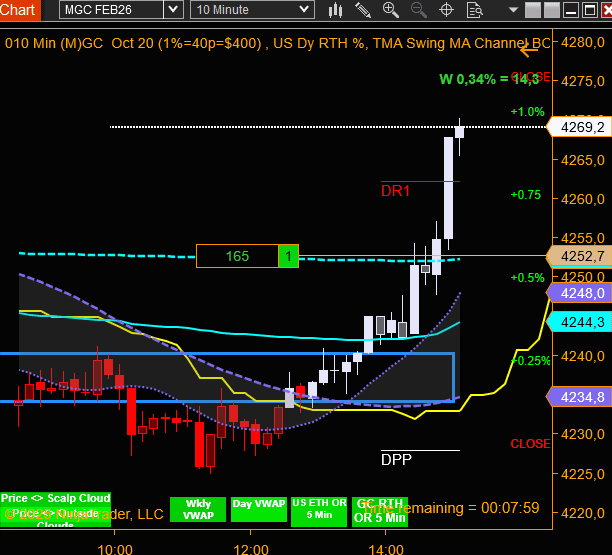The width and height of the screenshot is (612, 555).
Task: Click the 4280,0 price axis label
Action: [x=583, y=42]
